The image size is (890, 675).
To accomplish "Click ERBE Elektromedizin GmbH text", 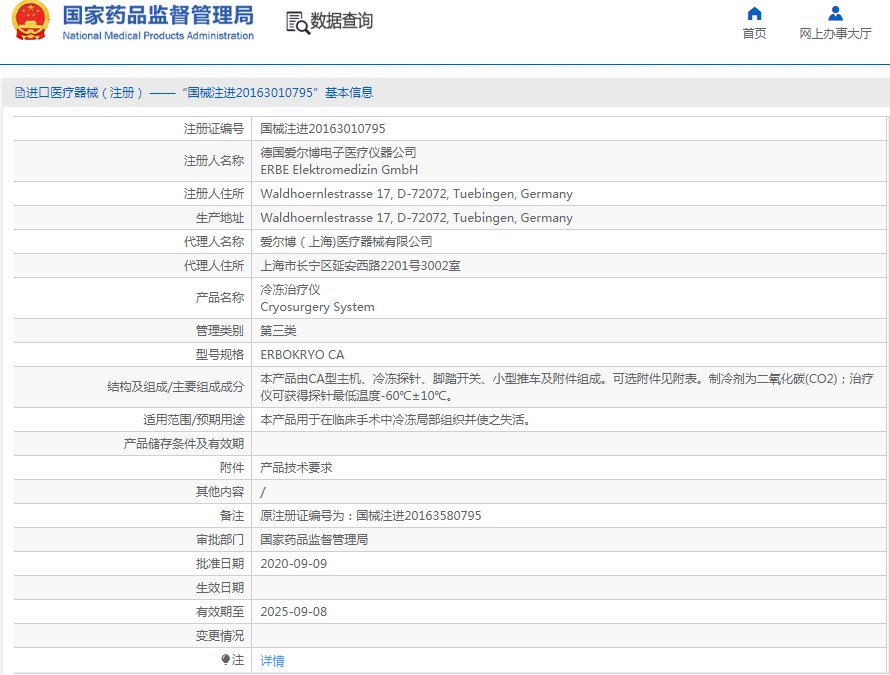I will pyautogui.click(x=339, y=170).
